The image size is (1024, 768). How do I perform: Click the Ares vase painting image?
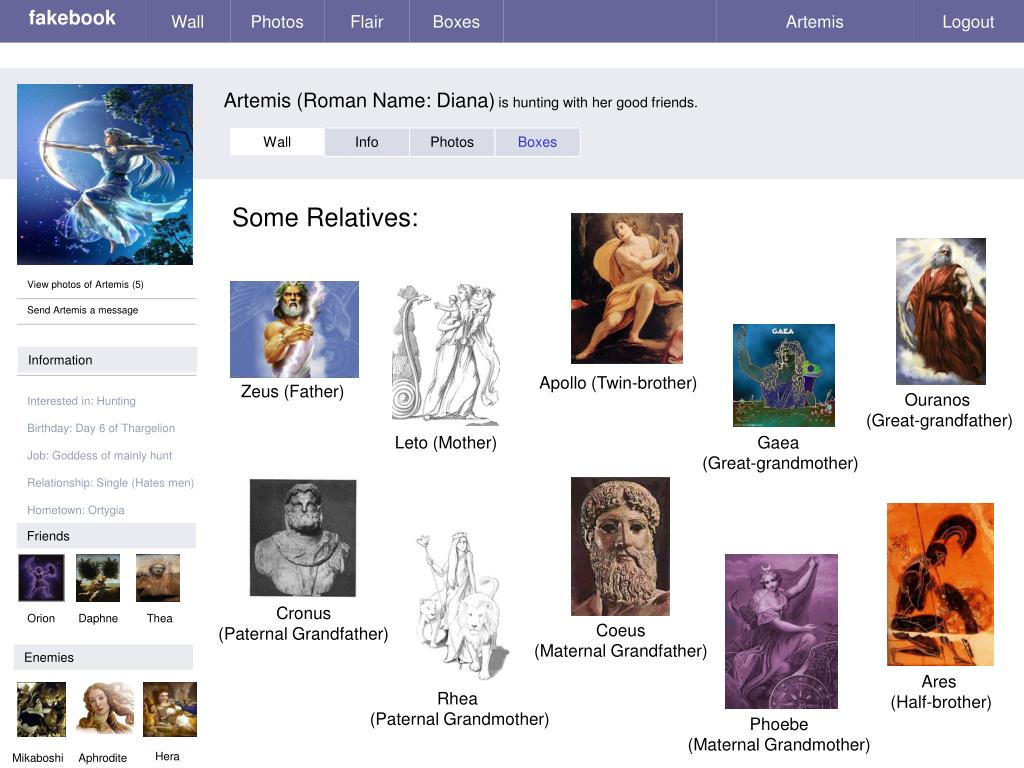940,584
